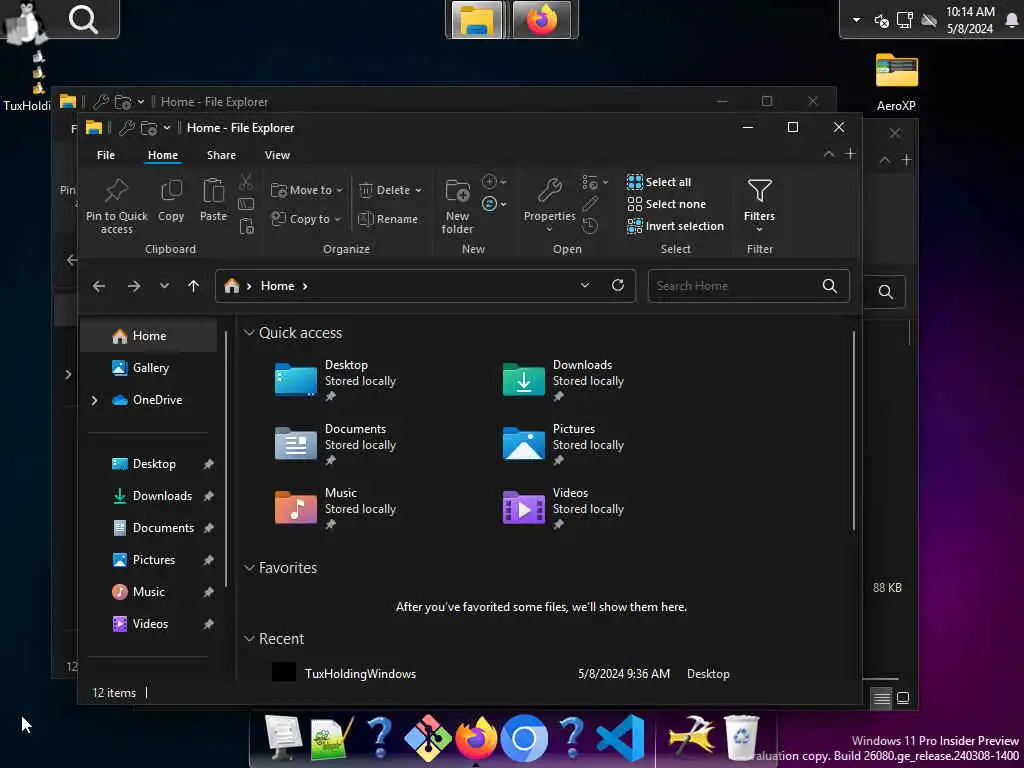
Task: Click the Cut scissors icon in Clipboard group
Action: click(x=246, y=182)
